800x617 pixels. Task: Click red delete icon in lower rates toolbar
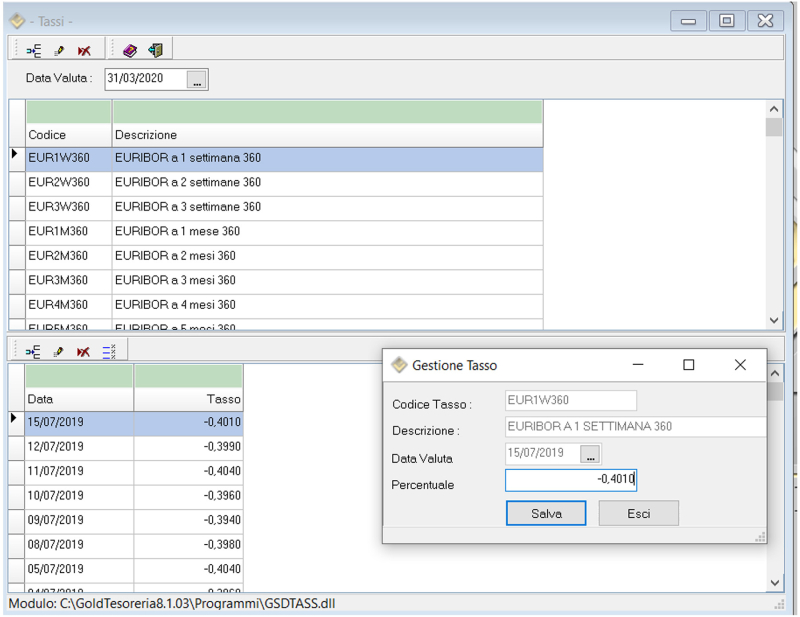click(x=84, y=351)
